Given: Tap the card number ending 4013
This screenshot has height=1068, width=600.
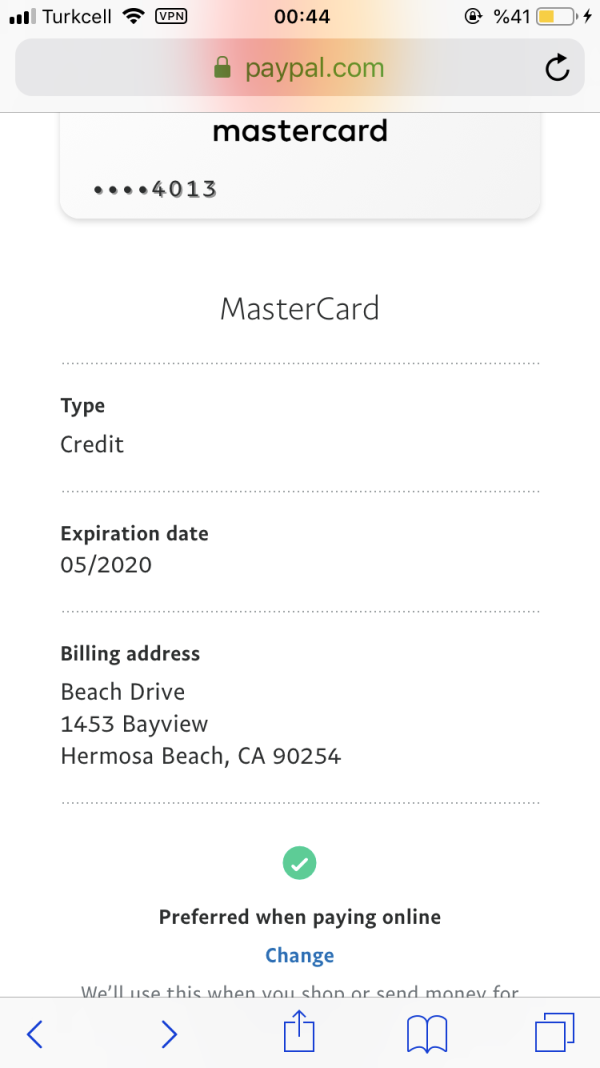Looking at the screenshot, I should pos(155,189).
